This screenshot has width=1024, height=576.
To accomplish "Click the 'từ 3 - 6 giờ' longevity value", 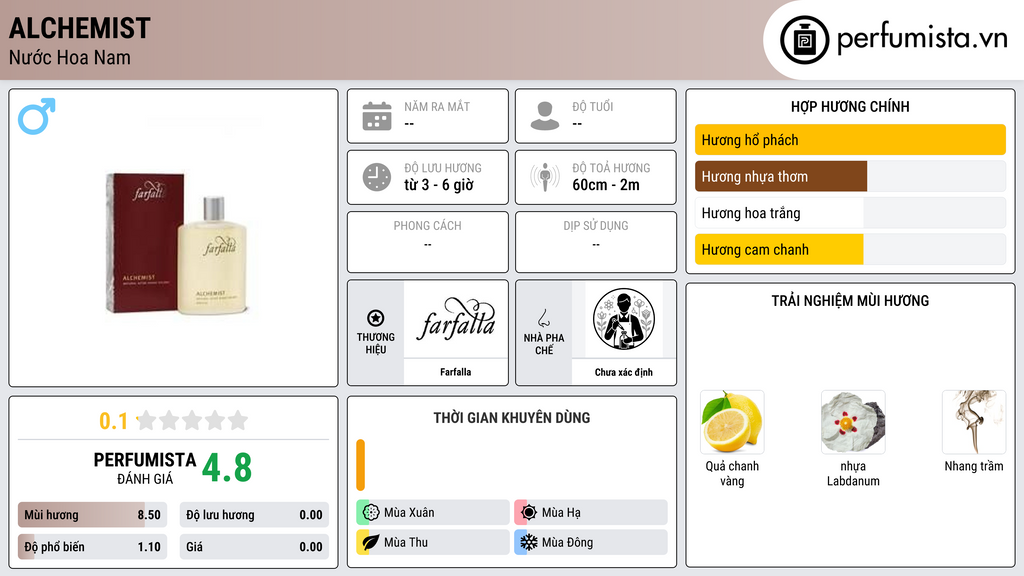I will [x=439, y=185].
